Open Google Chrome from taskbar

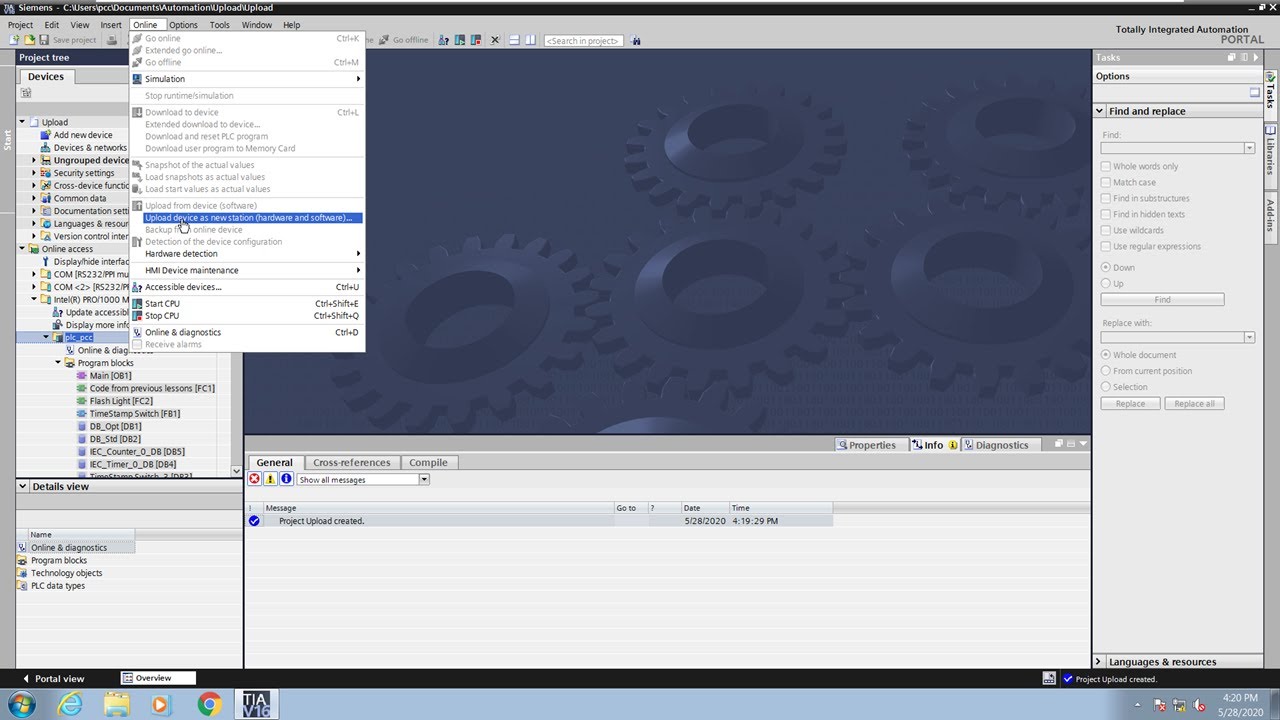(209, 704)
